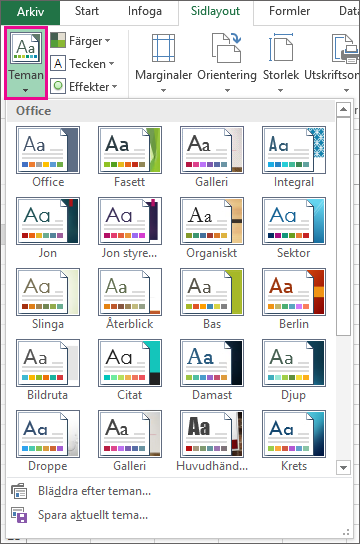Open the Utskriftsområde print area menu

(x=332, y=63)
